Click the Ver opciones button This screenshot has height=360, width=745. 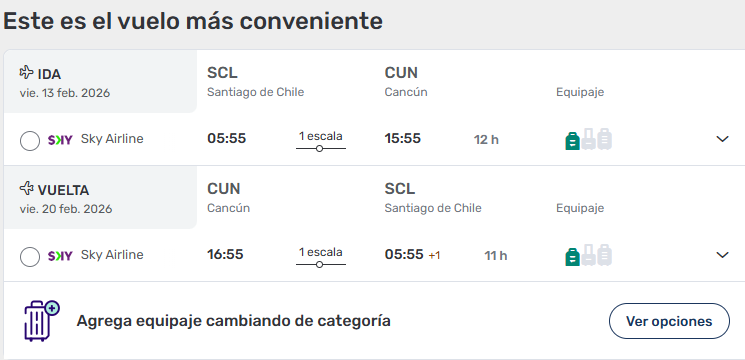669,321
